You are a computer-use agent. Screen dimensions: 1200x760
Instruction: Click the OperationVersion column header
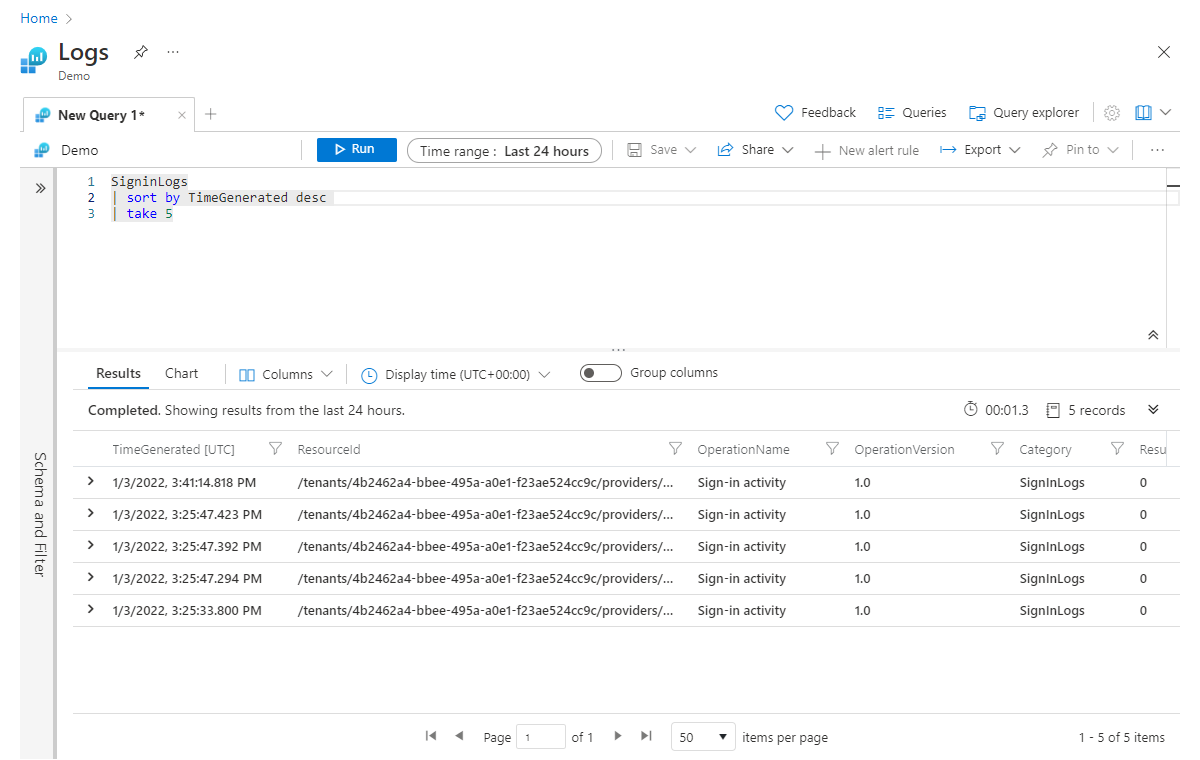pos(904,450)
